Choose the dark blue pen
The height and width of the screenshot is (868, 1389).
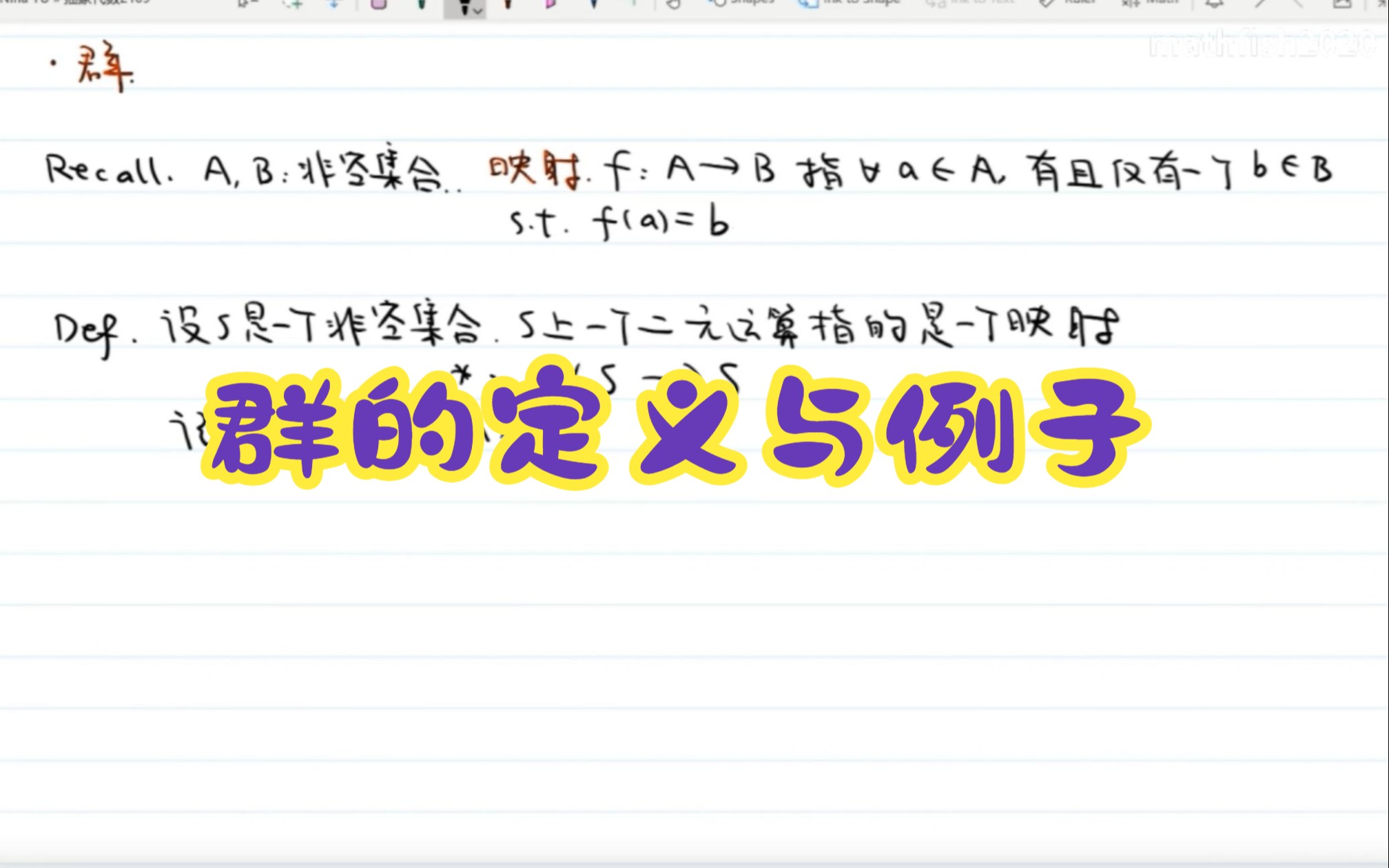(x=593, y=4)
